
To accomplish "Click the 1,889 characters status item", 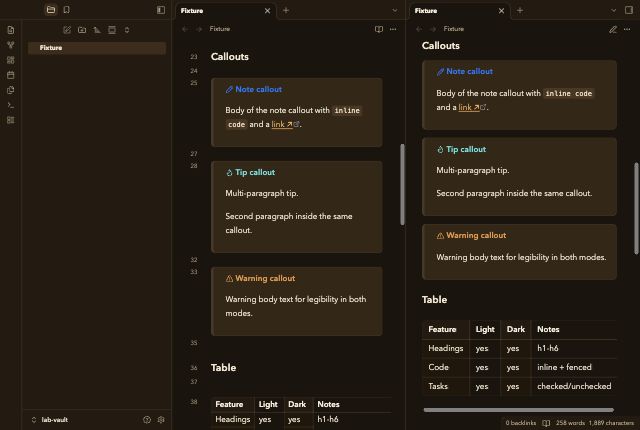I will [x=611, y=423].
